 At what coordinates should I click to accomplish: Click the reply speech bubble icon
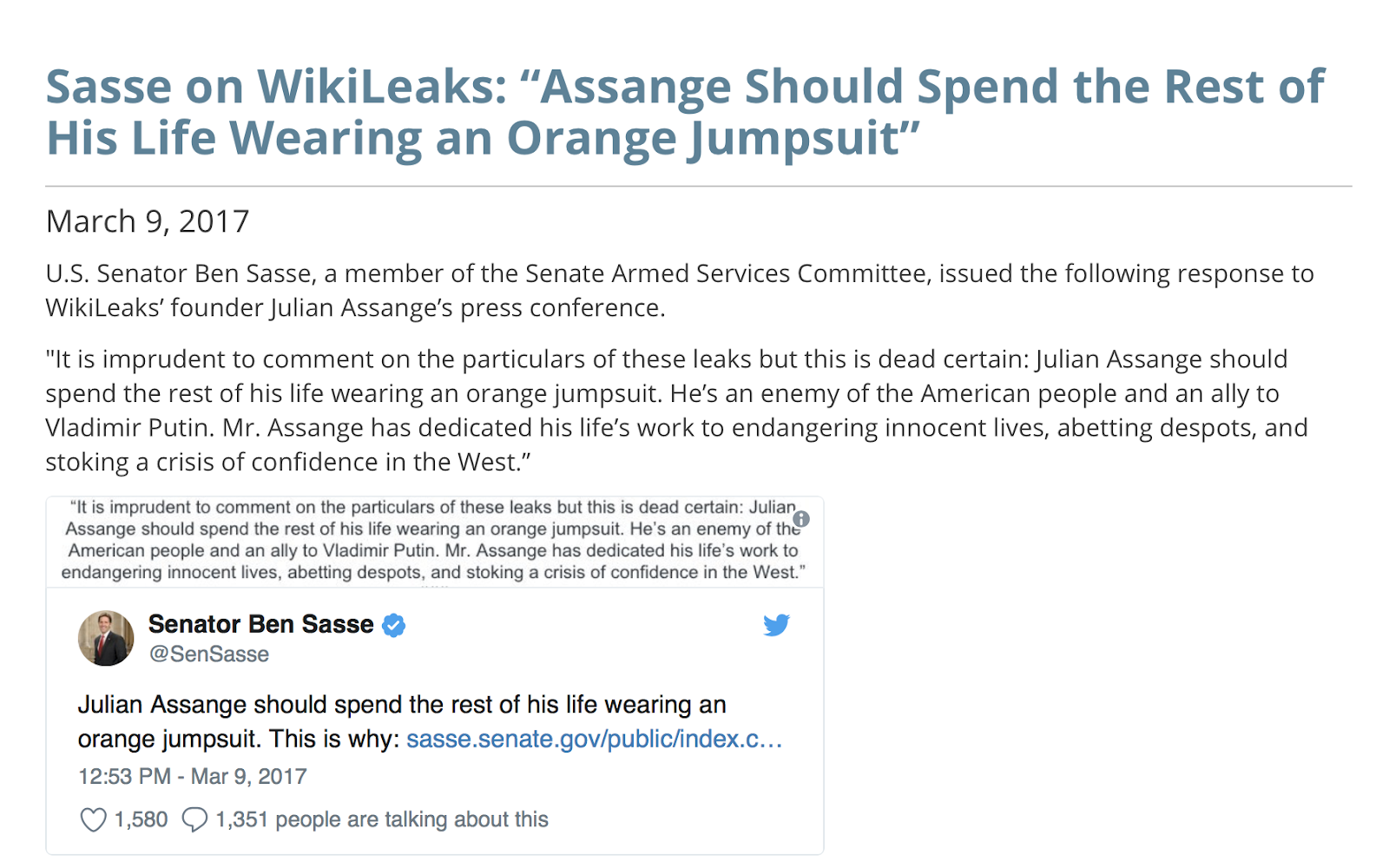(194, 819)
